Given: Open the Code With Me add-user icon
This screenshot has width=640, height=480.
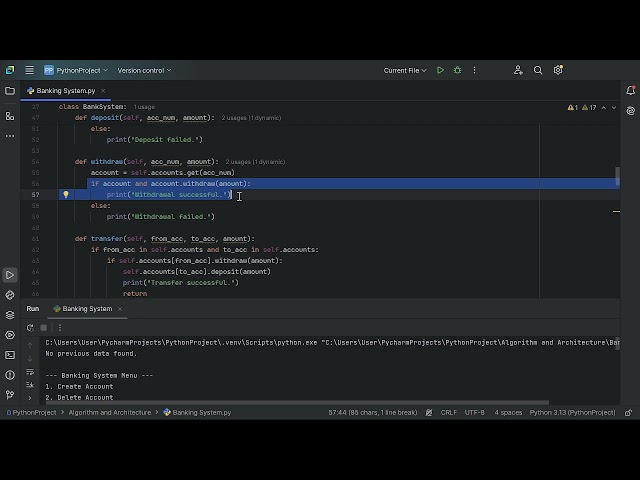Looking at the screenshot, I should (x=518, y=70).
